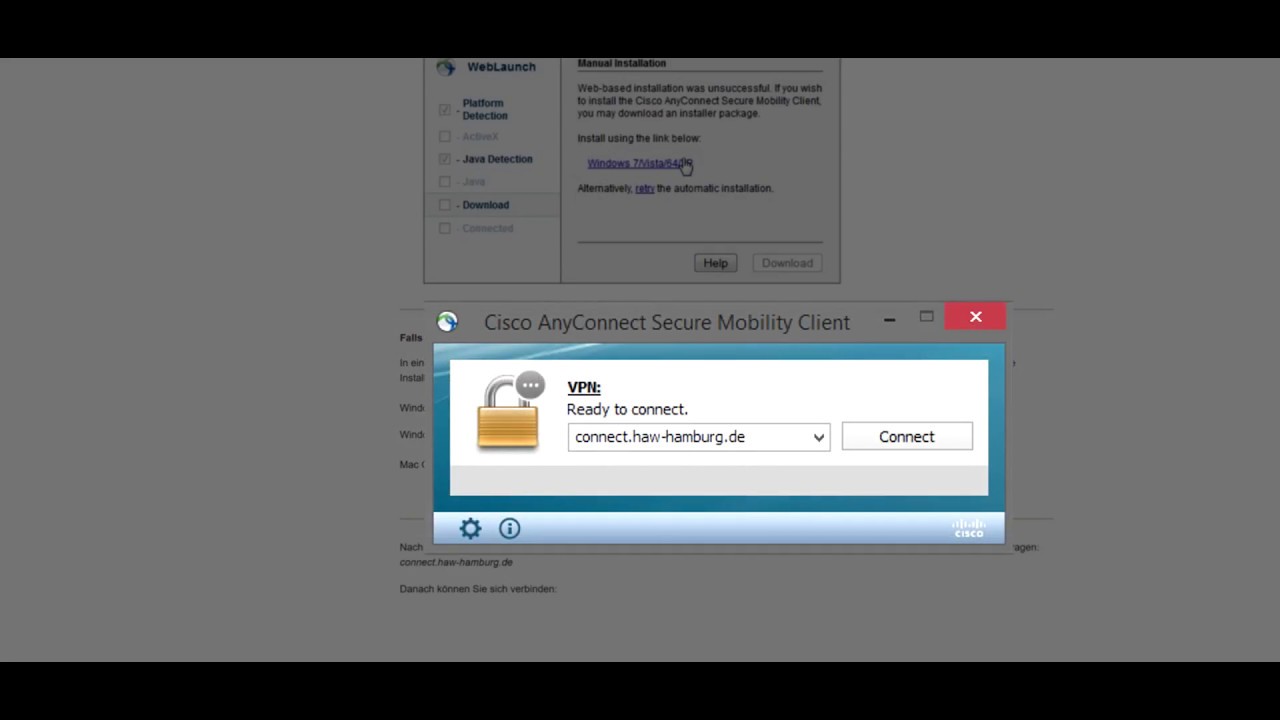1280x720 pixels.
Task: Toggle the Java checkbox in WebLaunch
Action: [x=445, y=182]
